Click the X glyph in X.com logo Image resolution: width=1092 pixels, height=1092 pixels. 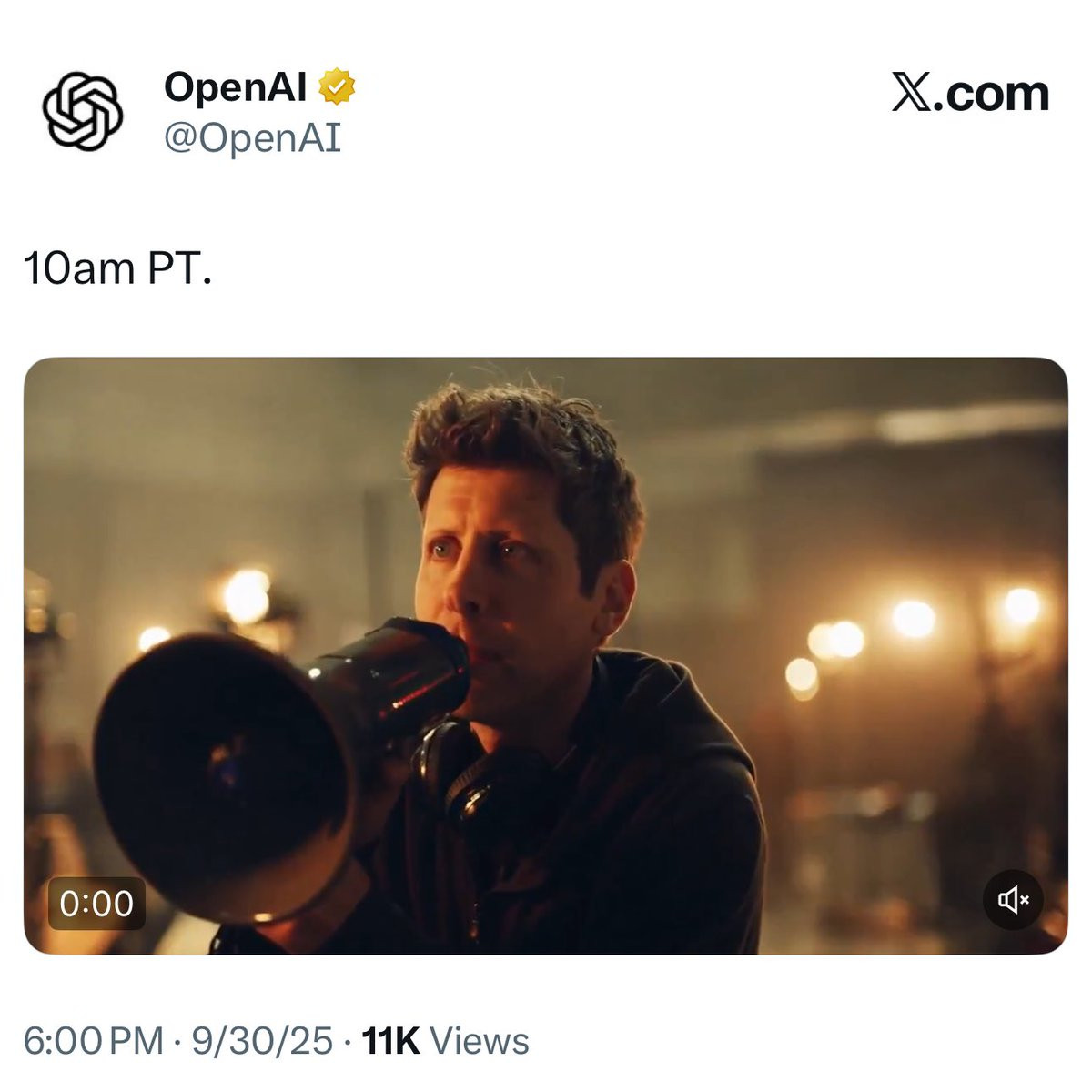click(911, 94)
